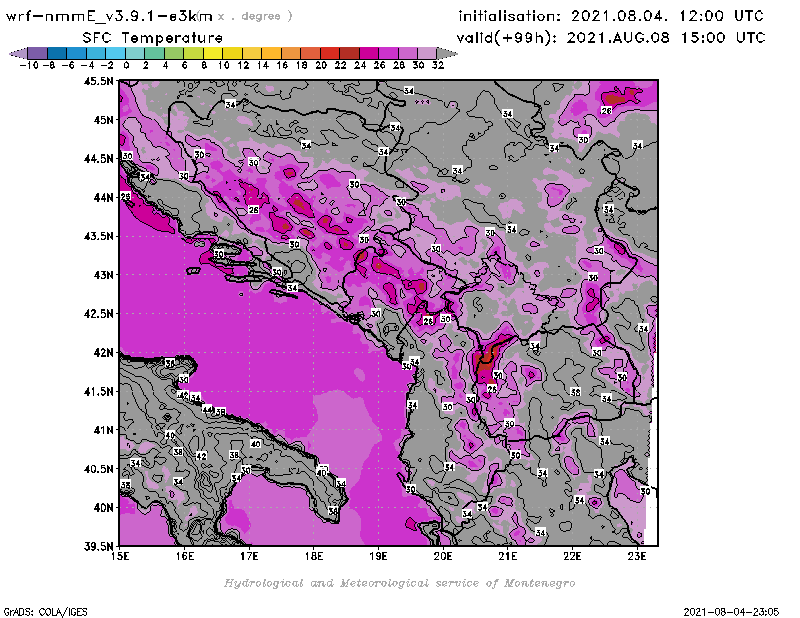800x618 pixels.
Task: Click the gray arrow end above 32
Action: coord(446,53)
